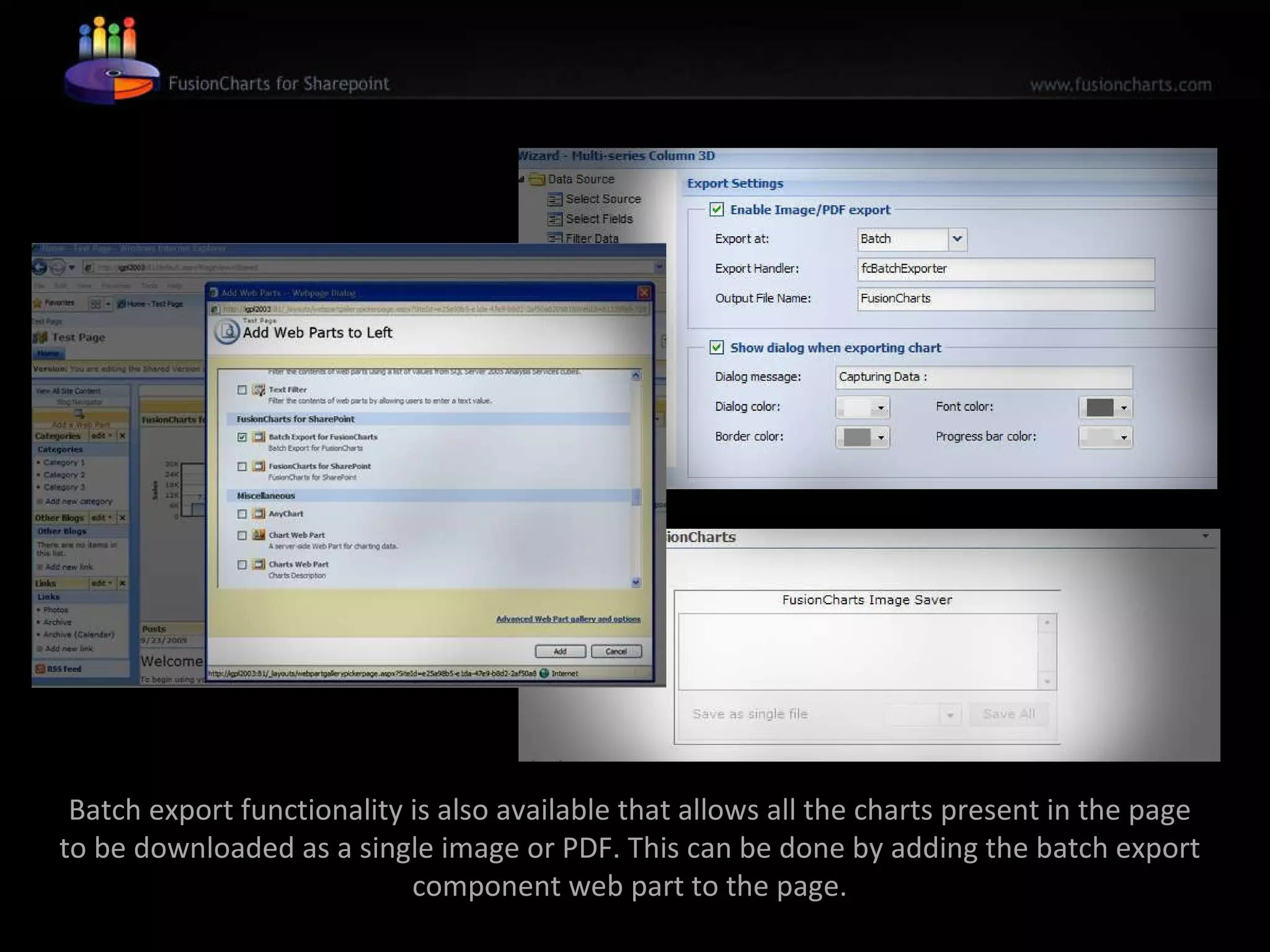Click the Add new category link
Viewport: 1270px width, 952px height.
coord(78,501)
